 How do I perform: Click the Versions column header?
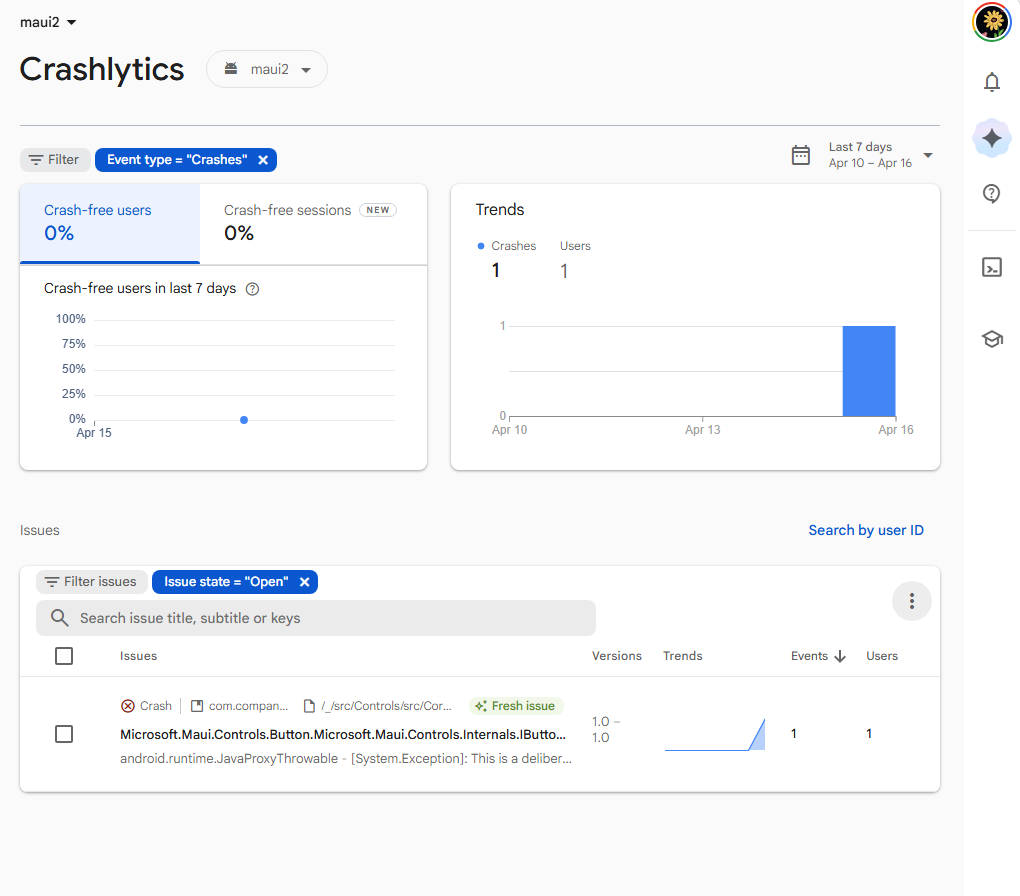(x=617, y=656)
